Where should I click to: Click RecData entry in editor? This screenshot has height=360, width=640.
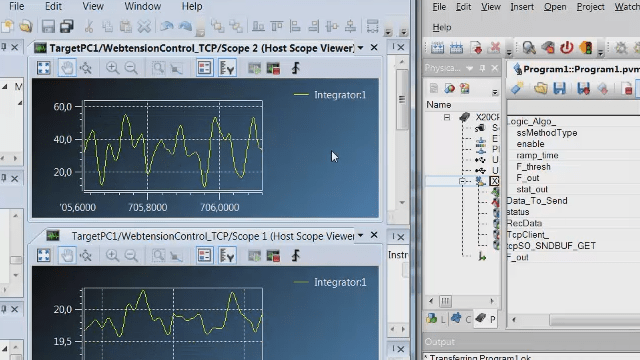pos(524,223)
